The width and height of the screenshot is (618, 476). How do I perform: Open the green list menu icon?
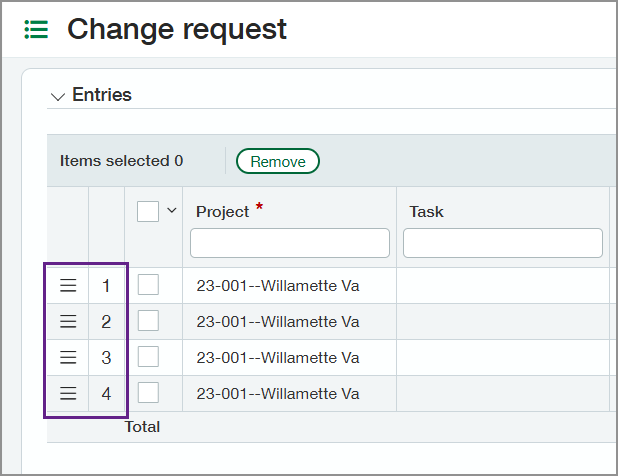(36, 30)
